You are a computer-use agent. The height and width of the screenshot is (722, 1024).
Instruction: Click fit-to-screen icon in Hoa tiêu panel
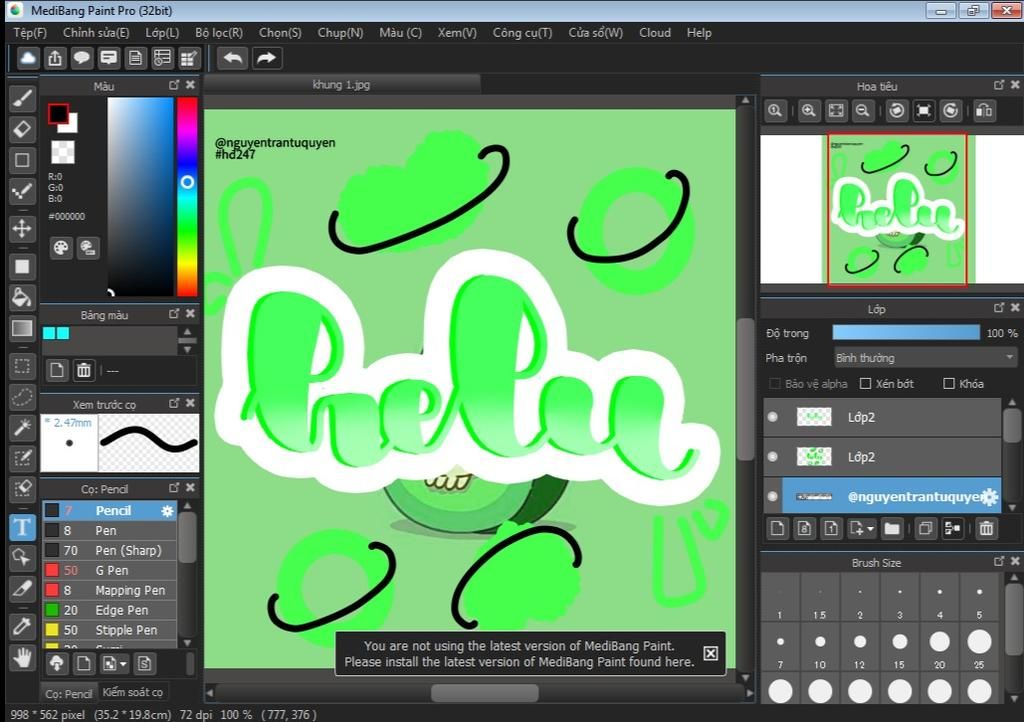[x=836, y=111]
